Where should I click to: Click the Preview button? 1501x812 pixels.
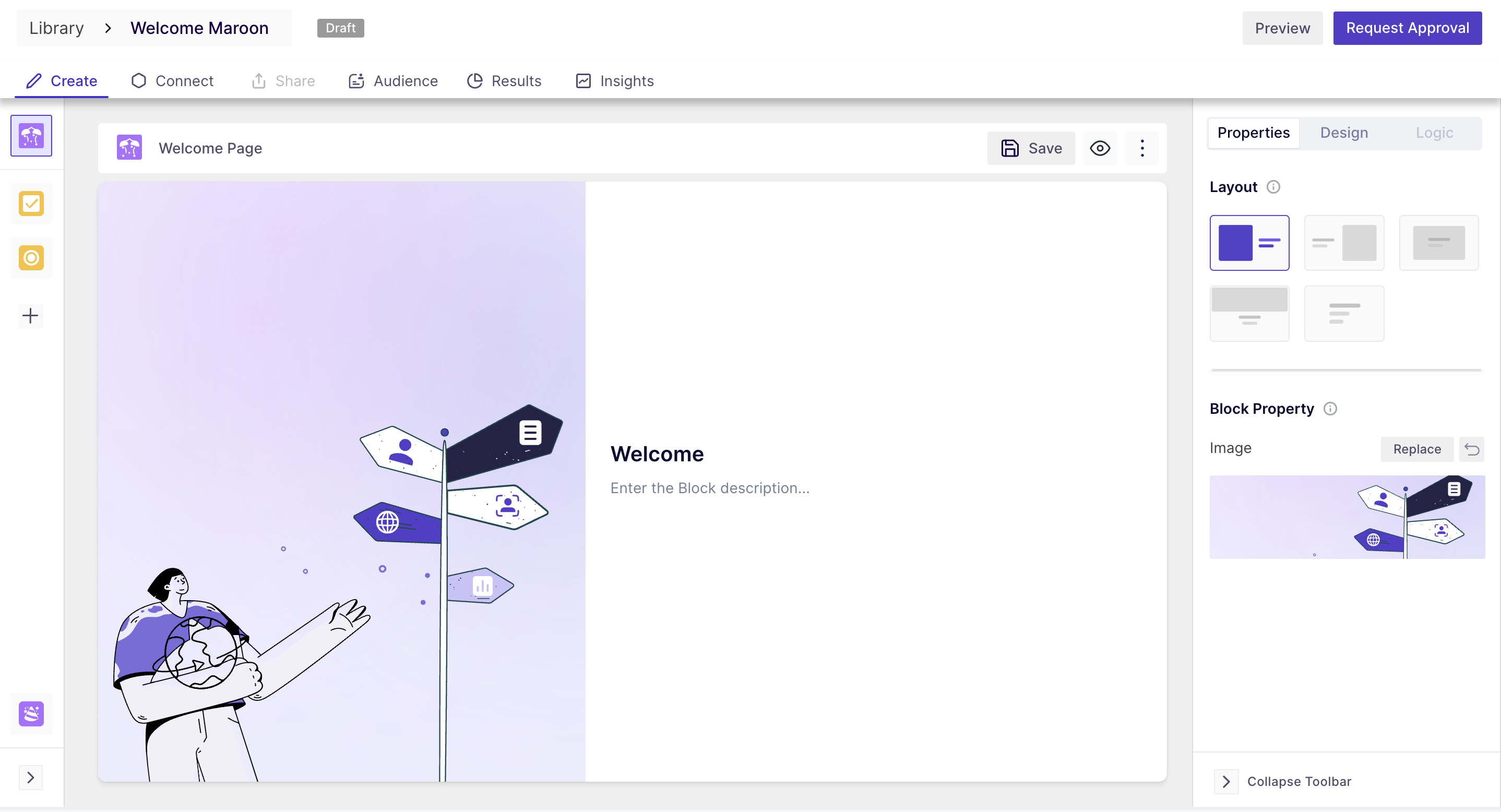tap(1282, 28)
